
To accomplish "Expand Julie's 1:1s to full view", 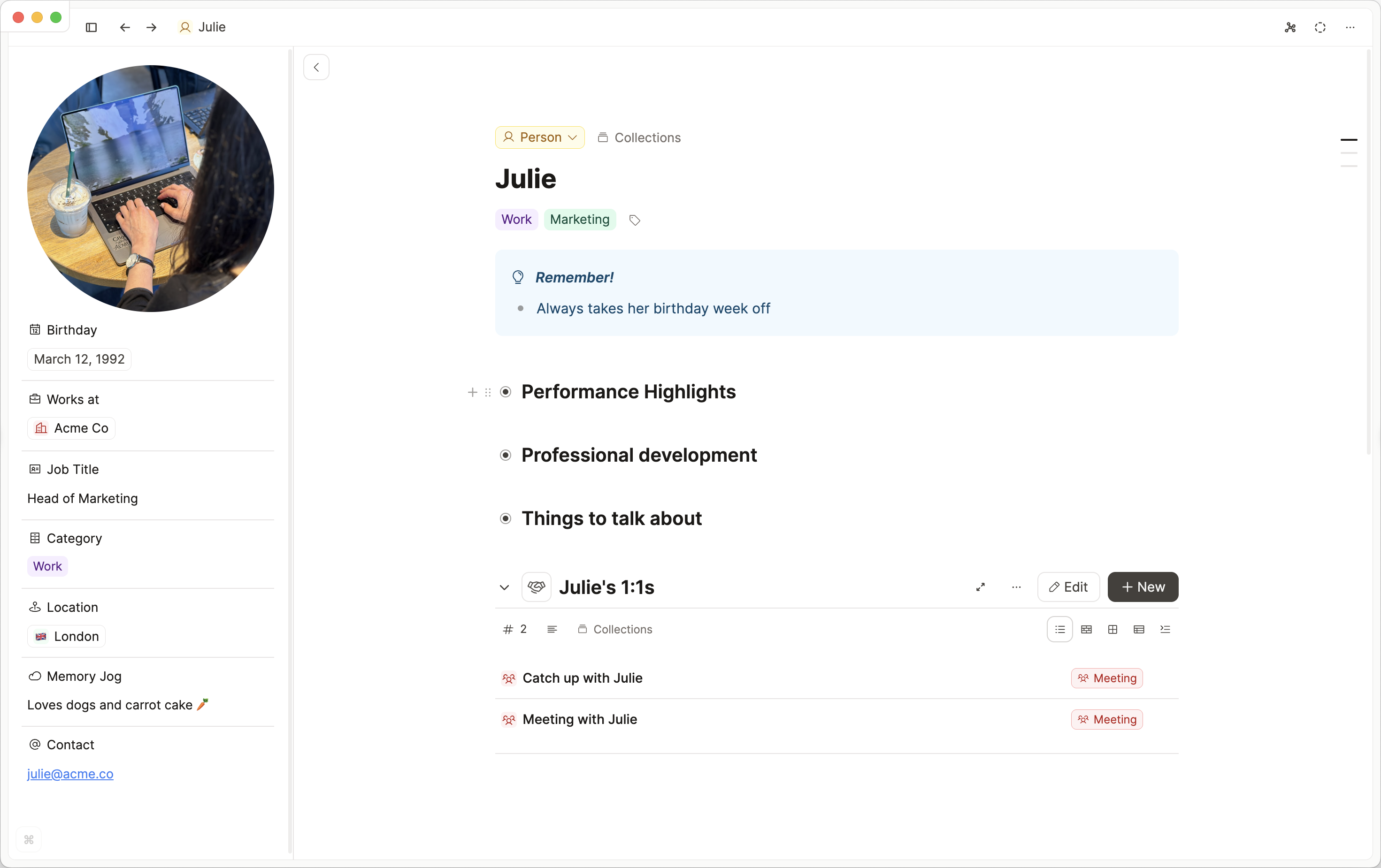I will pos(981,587).
